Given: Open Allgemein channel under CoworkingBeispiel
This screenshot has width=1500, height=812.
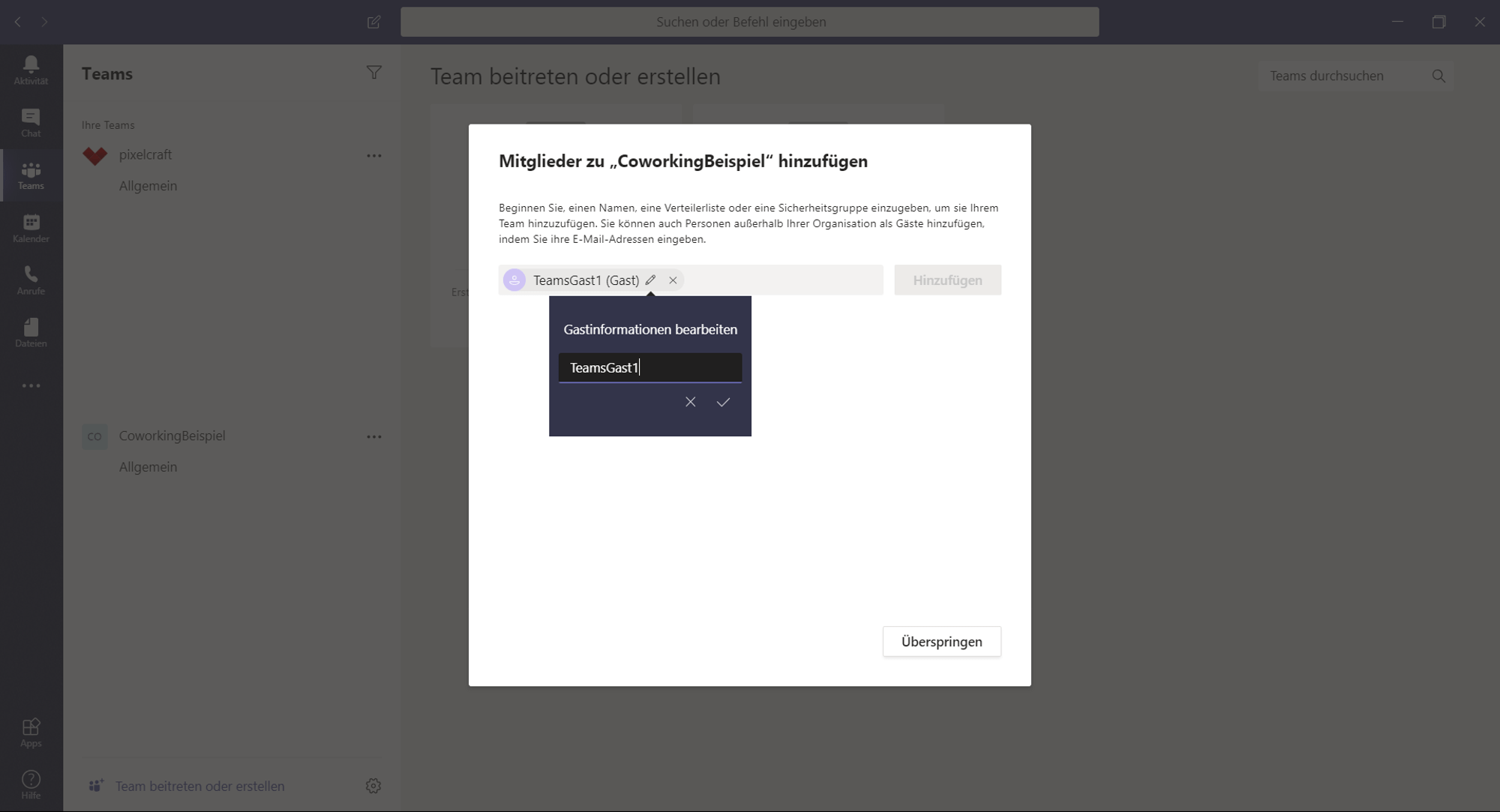Looking at the screenshot, I should pyautogui.click(x=148, y=466).
